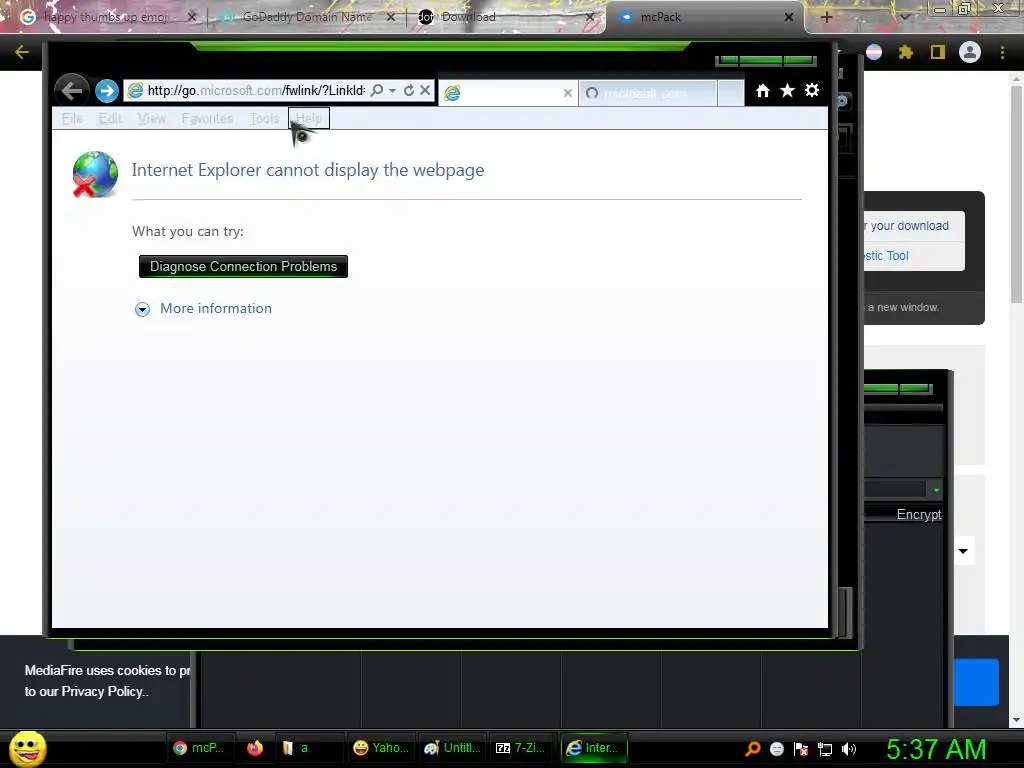Click the network tray icon
The height and width of the screenshot is (768, 1024).
point(825,749)
